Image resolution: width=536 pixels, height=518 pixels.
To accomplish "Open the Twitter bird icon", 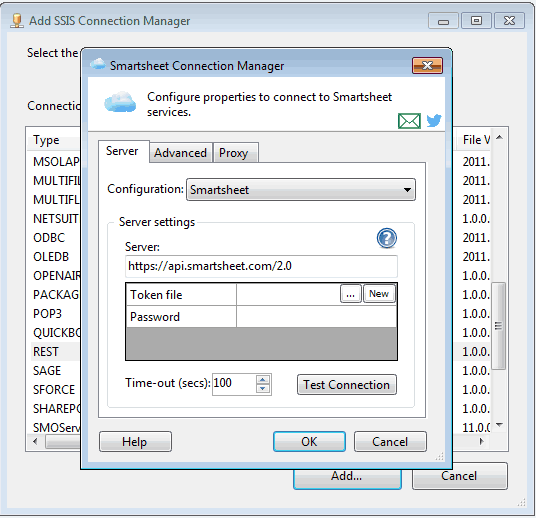I will (x=434, y=120).
